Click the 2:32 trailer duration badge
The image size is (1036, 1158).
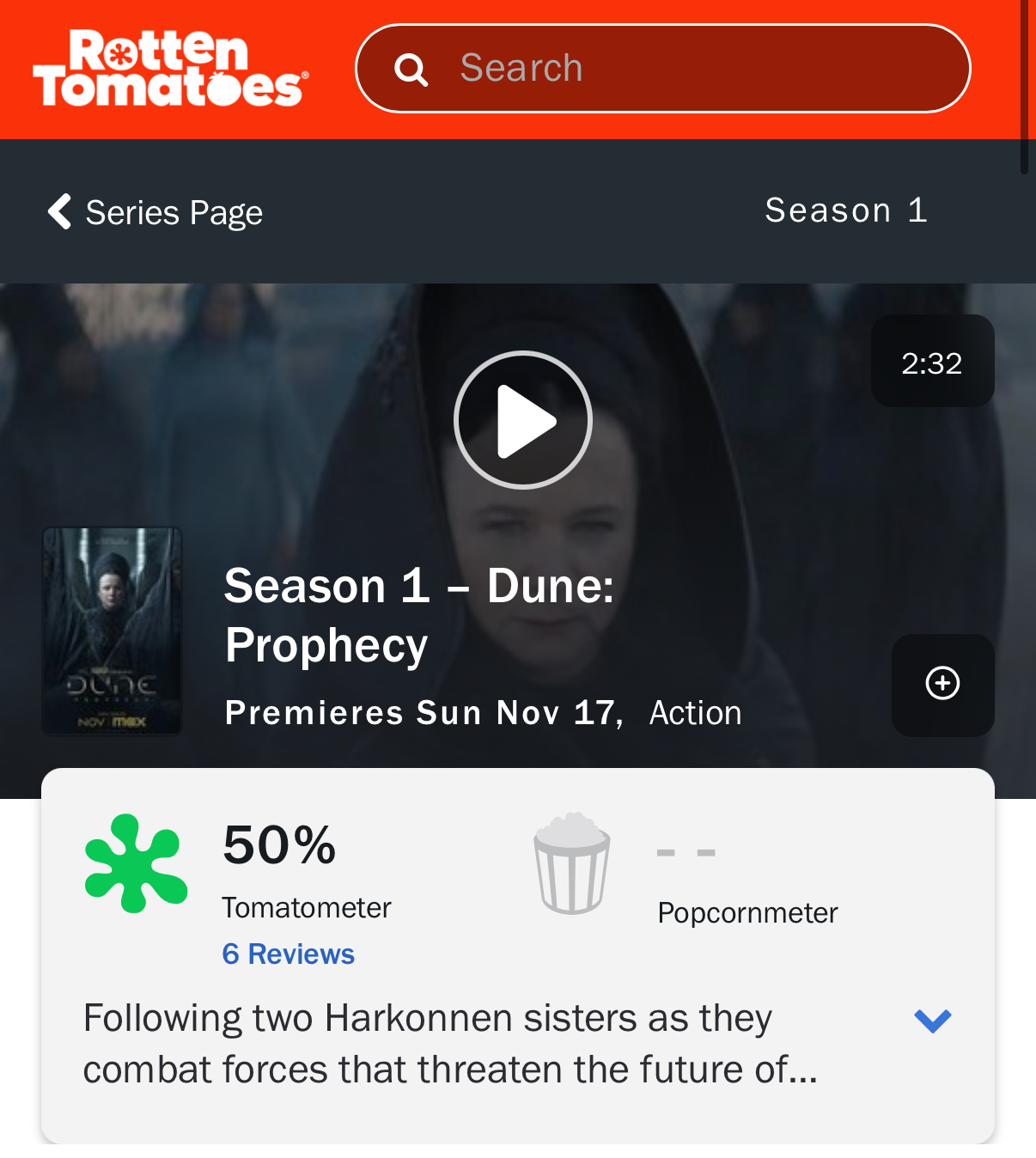pos(932,361)
